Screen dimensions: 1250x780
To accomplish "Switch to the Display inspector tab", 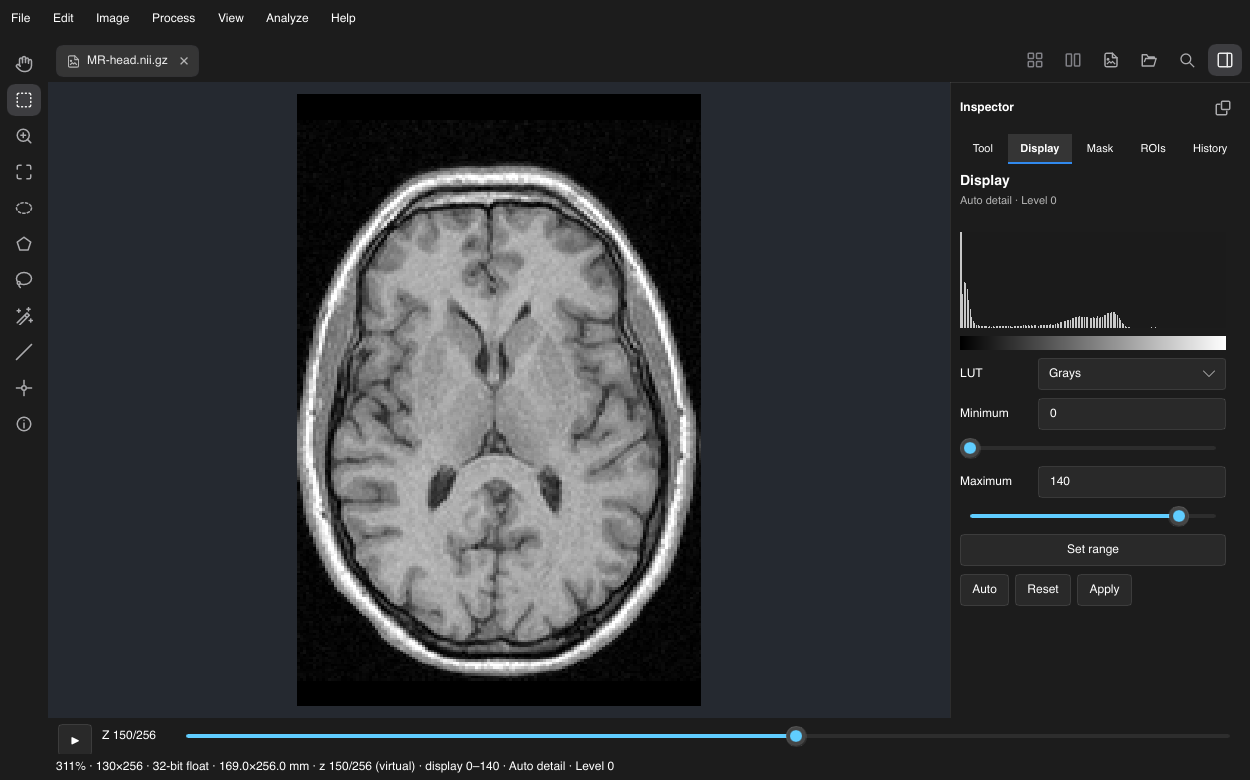I will tap(1040, 148).
